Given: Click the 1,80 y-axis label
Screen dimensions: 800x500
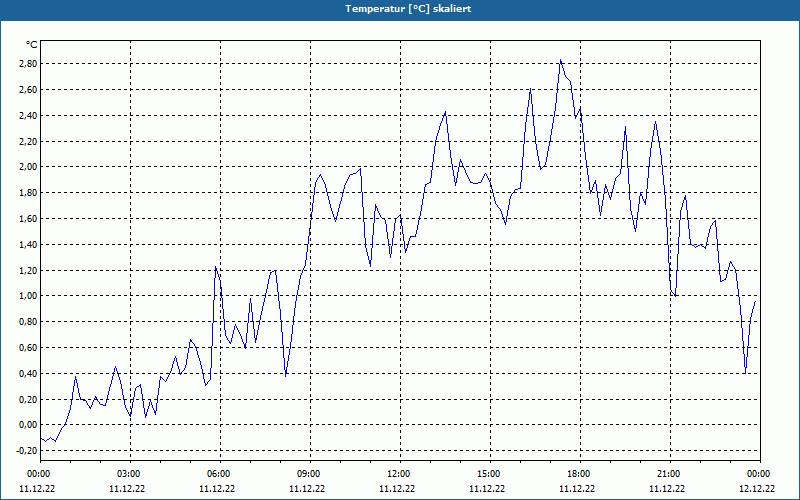Looking at the screenshot, I should coord(29,193).
